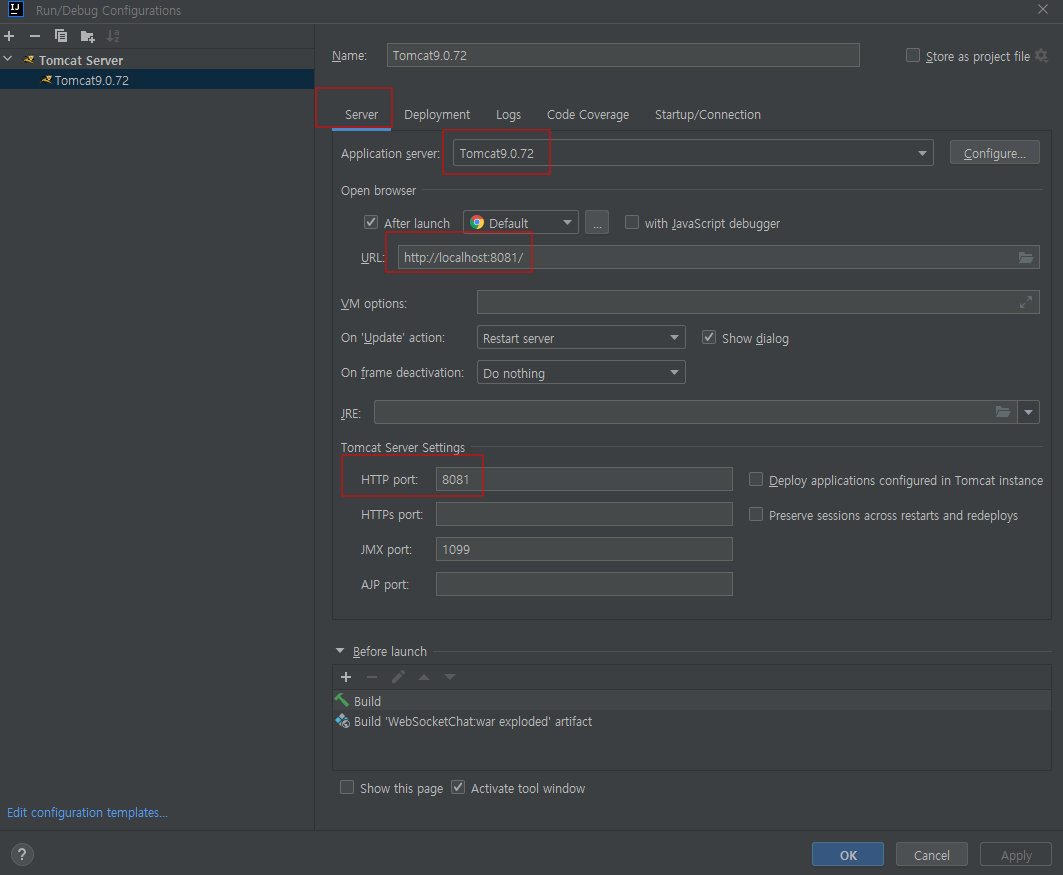The width and height of the screenshot is (1063, 875).
Task: Edit the selected Before launch task
Action: coord(398,677)
